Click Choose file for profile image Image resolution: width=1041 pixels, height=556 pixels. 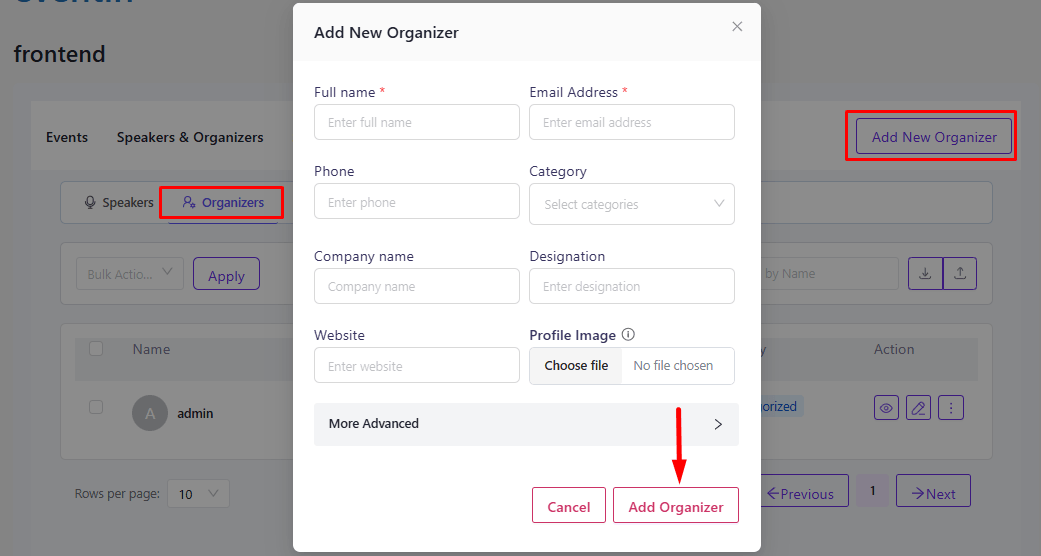click(x=576, y=366)
